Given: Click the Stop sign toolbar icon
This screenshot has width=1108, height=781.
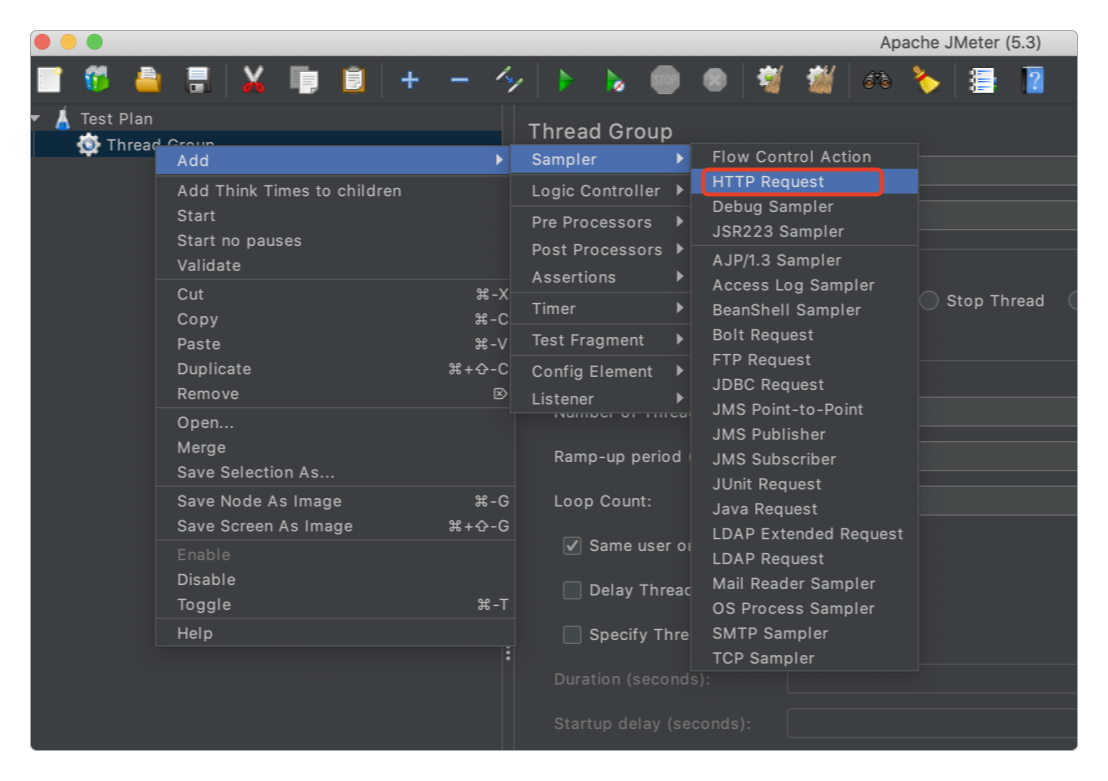Looking at the screenshot, I should [x=665, y=80].
